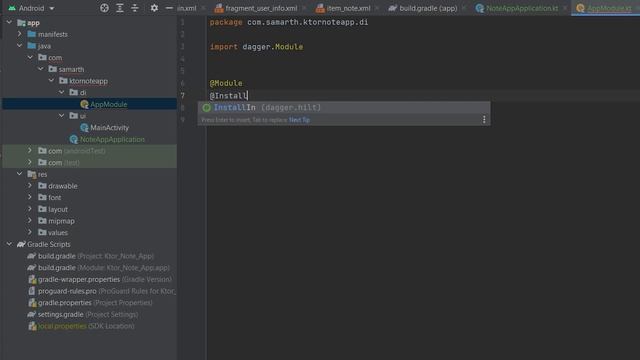The width and height of the screenshot is (640, 360).
Task: Click the AppModule Kotlin file icon
Action: (84, 104)
